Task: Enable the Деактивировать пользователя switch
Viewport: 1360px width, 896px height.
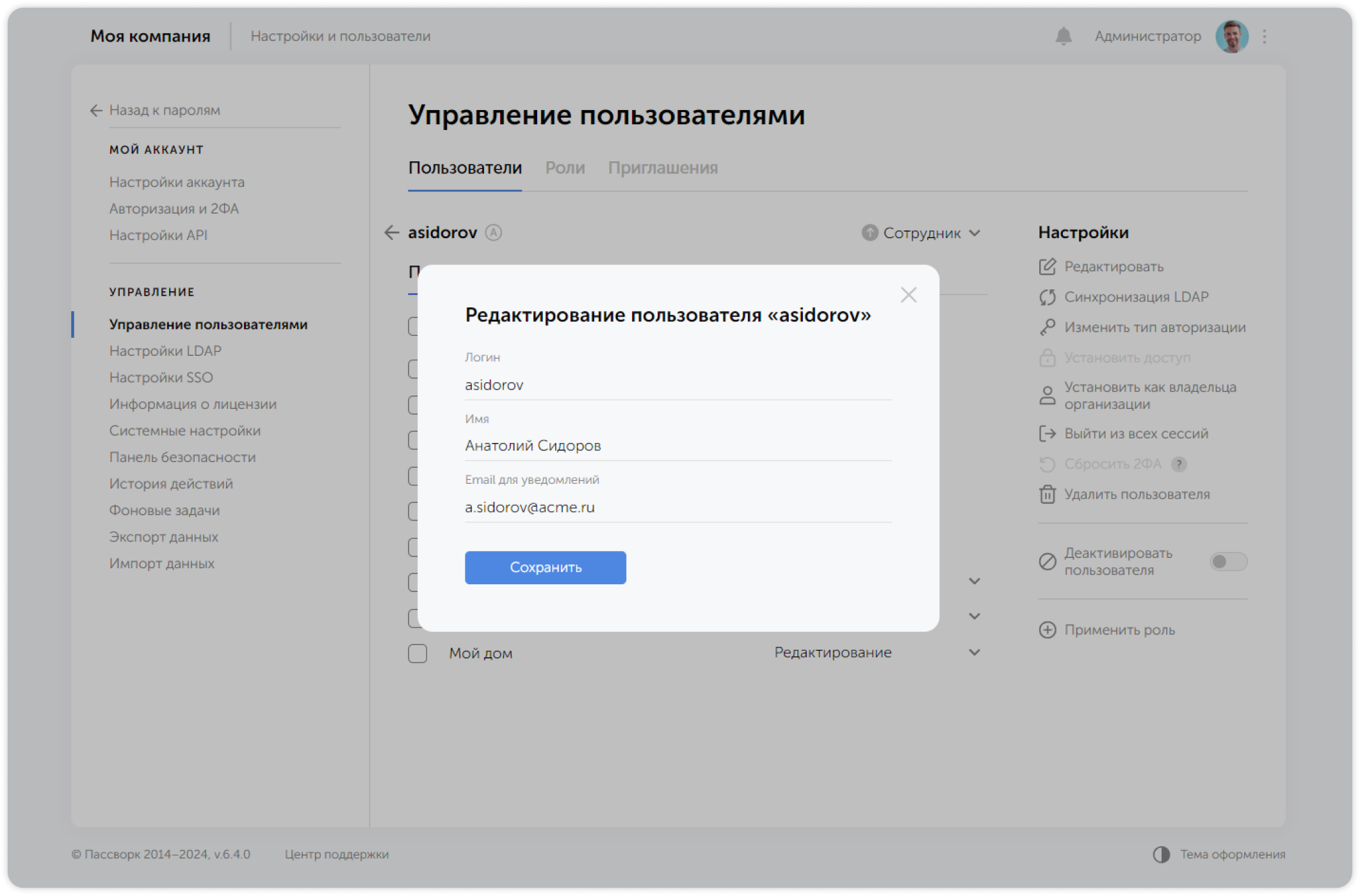Action: click(x=1228, y=561)
